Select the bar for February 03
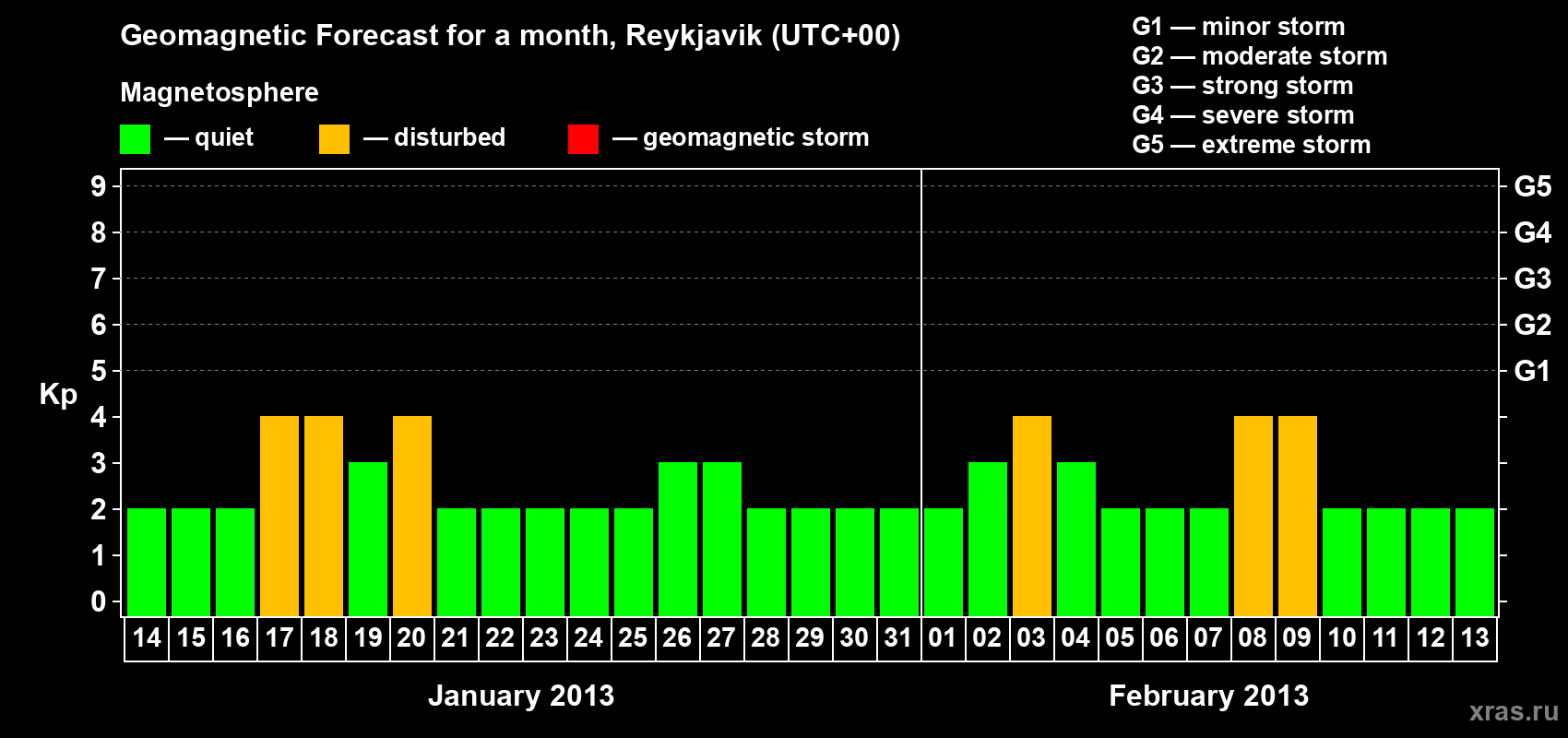The width and height of the screenshot is (1568, 738). point(1032,516)
